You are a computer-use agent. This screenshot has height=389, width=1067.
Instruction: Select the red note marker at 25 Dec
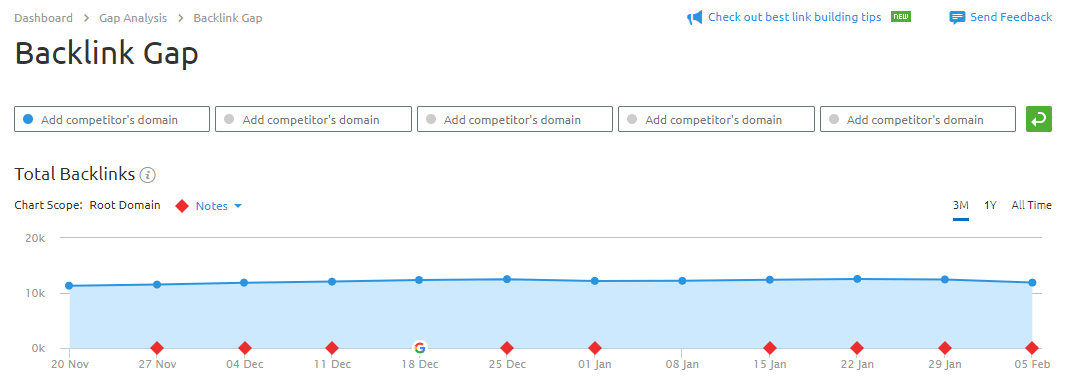507,348
